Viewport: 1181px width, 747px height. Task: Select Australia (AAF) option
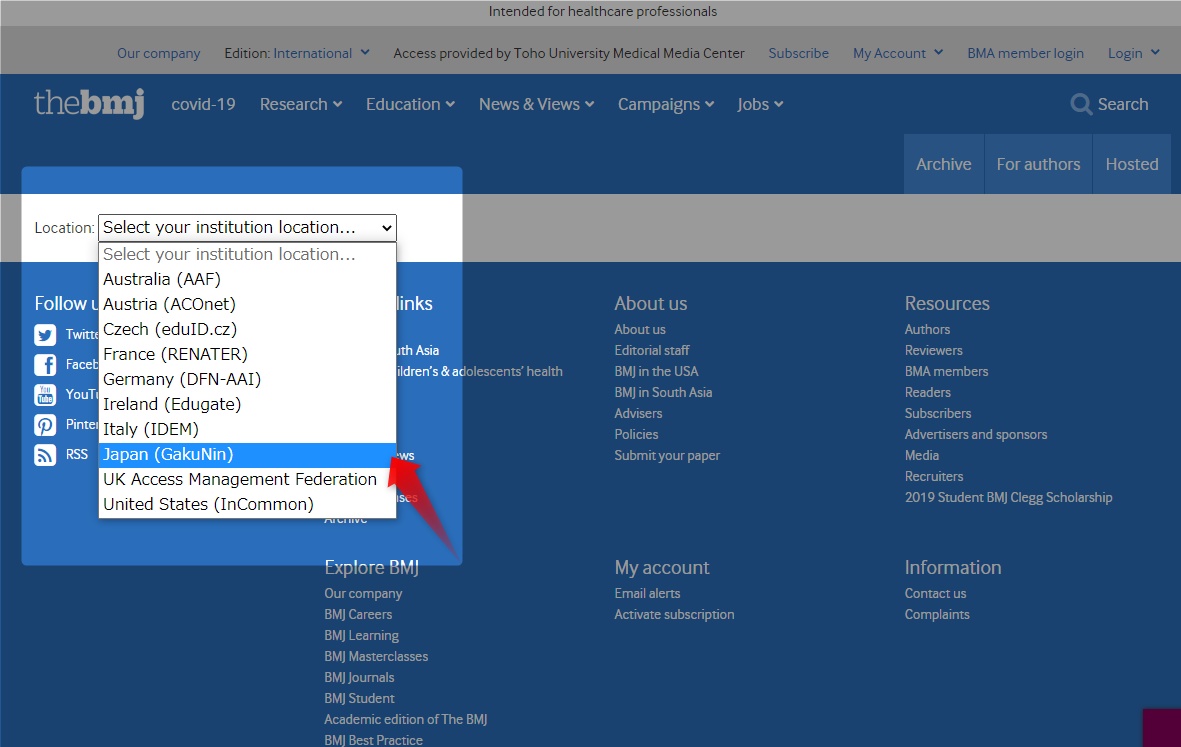point(247,279)
